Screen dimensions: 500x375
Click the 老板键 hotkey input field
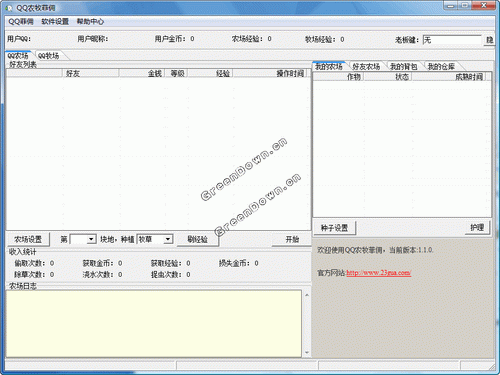point(452,40)
